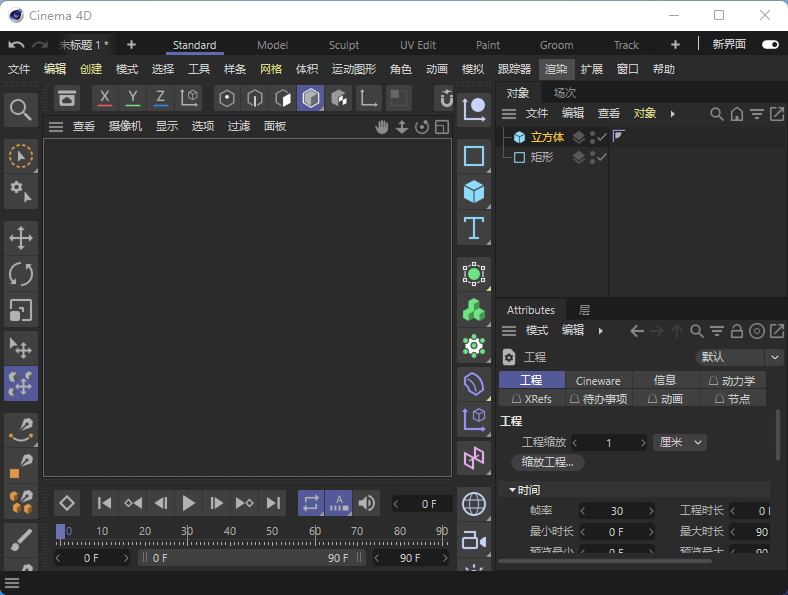Open the 渲染 menu
Image resolution: width=788 pixels, height=595 pixels.
pos(556,69)
